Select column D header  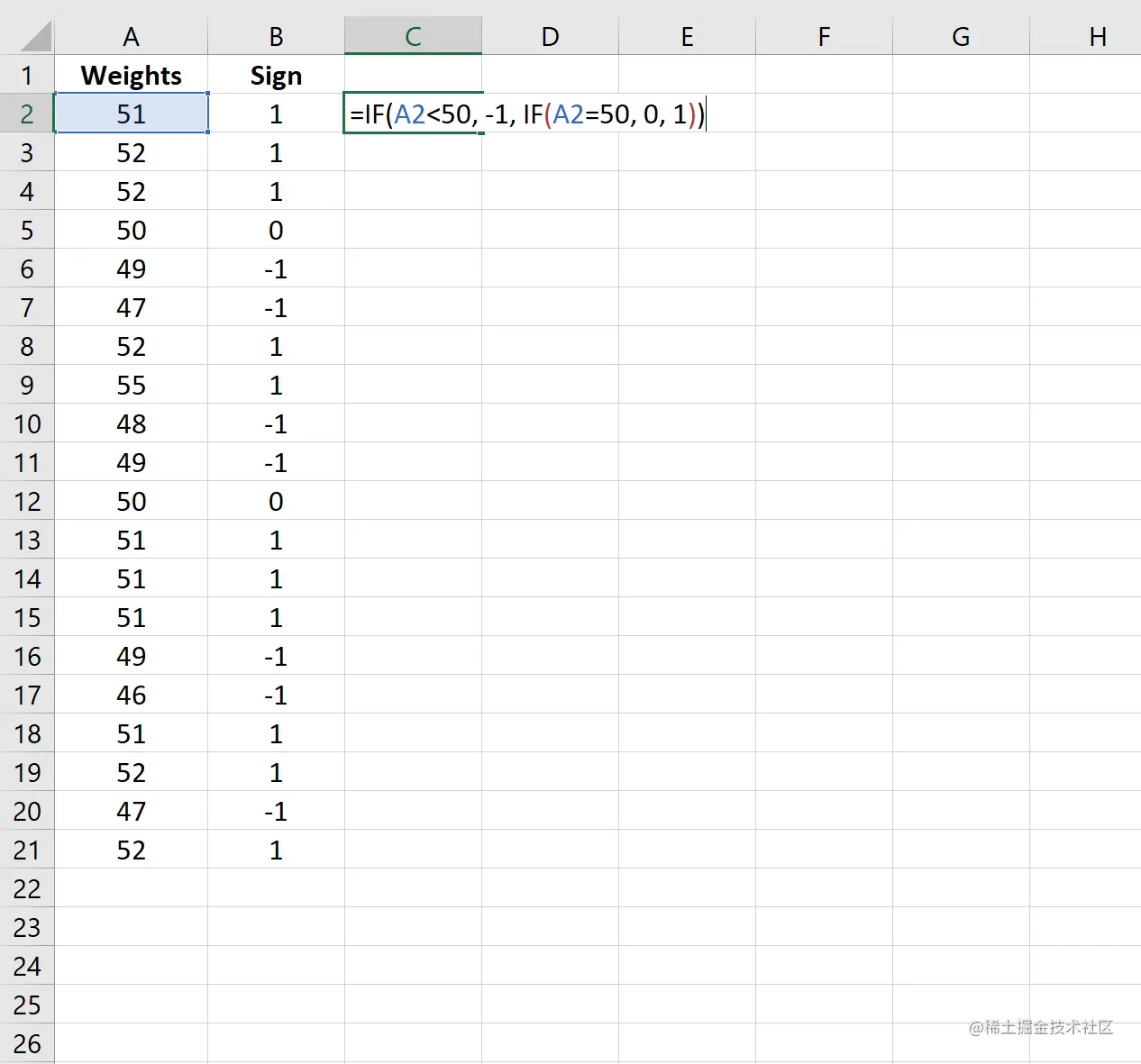(x=550, y=37)
